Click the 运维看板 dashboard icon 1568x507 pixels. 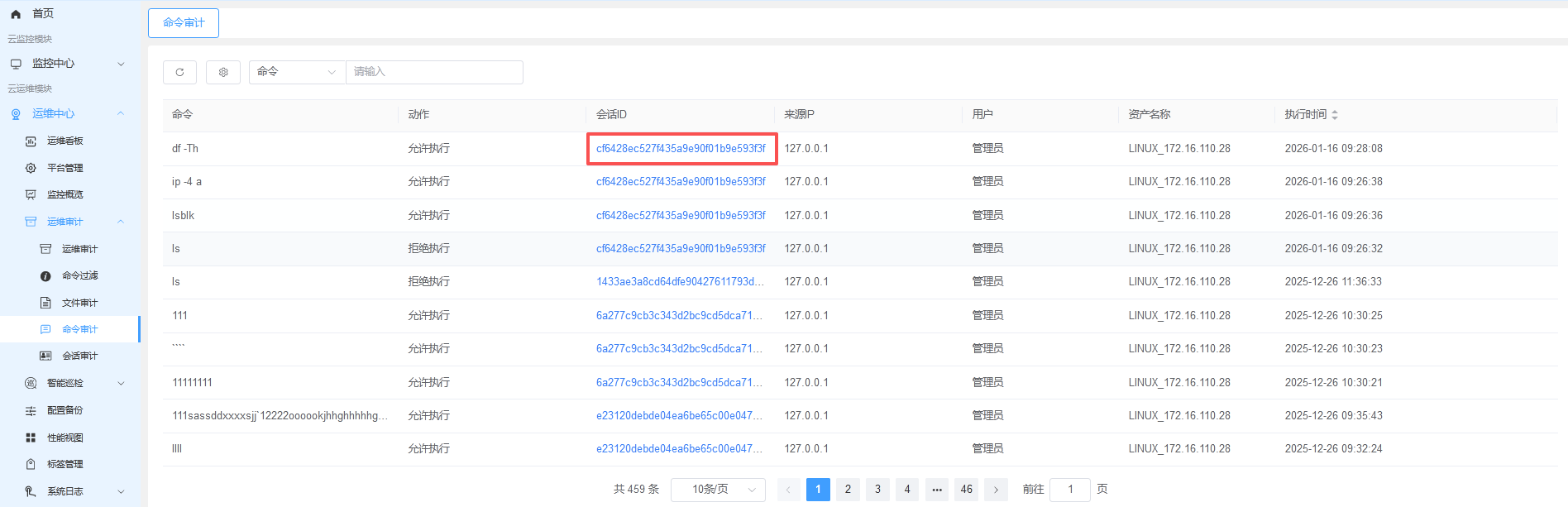pyautogui.click(x=31, y=141)
